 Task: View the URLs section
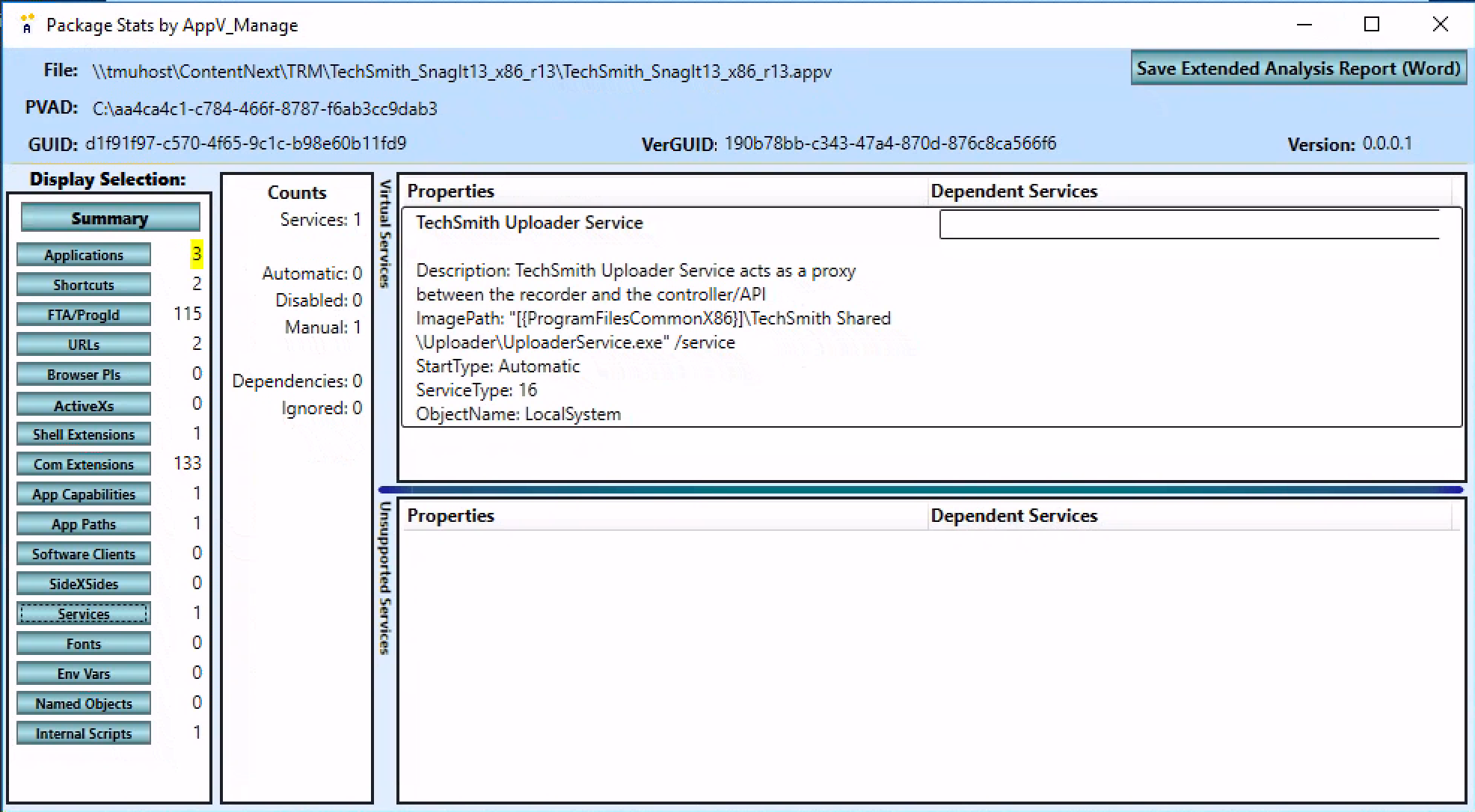pos(84,345)
